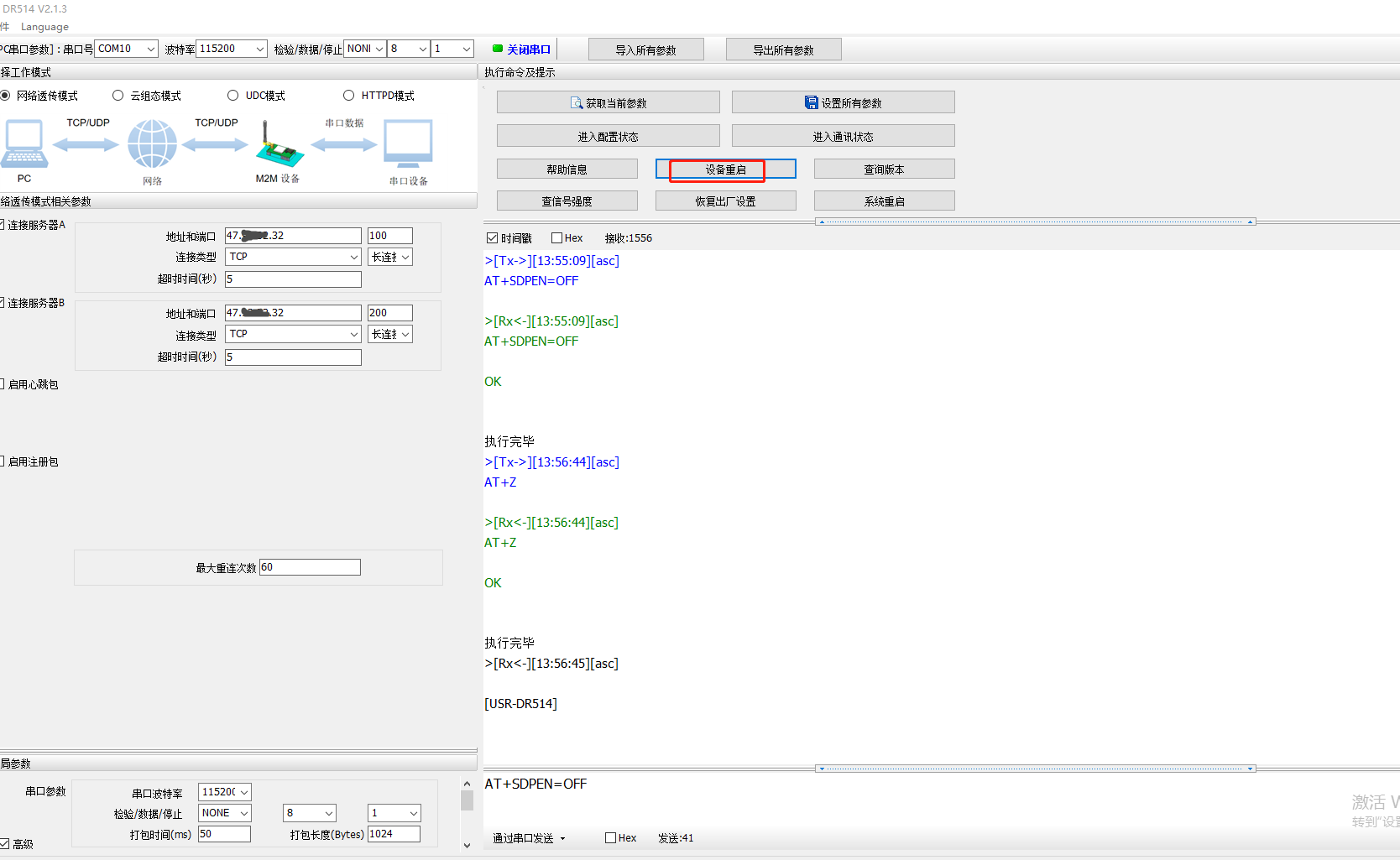This screenshot has height=860, width=1400.
Task: Click the restore factory settings button
Action: tap(725, 201)
